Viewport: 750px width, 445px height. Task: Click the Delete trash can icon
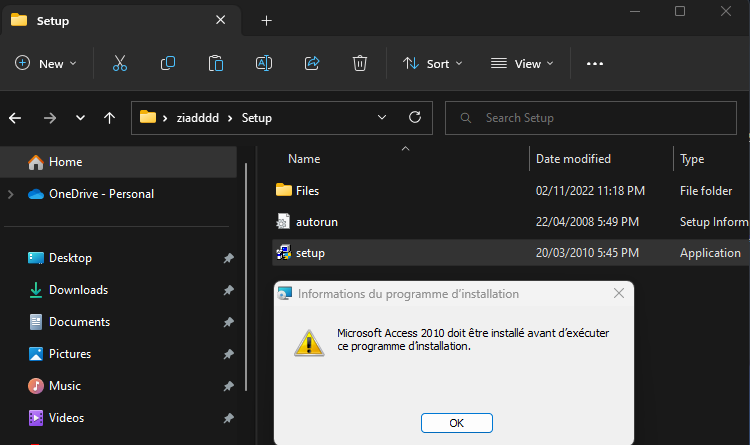pos(360,63)
